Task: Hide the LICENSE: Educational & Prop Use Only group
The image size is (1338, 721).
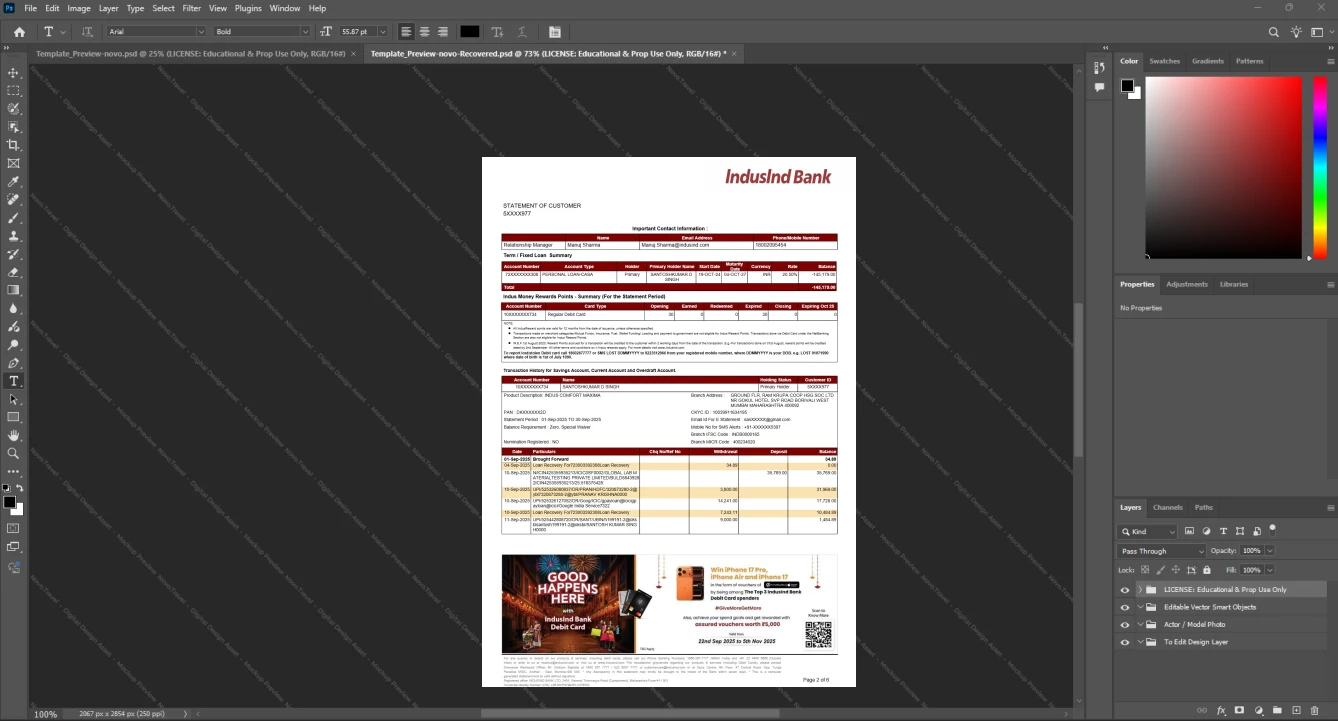Action: (x=1125, y=590)
